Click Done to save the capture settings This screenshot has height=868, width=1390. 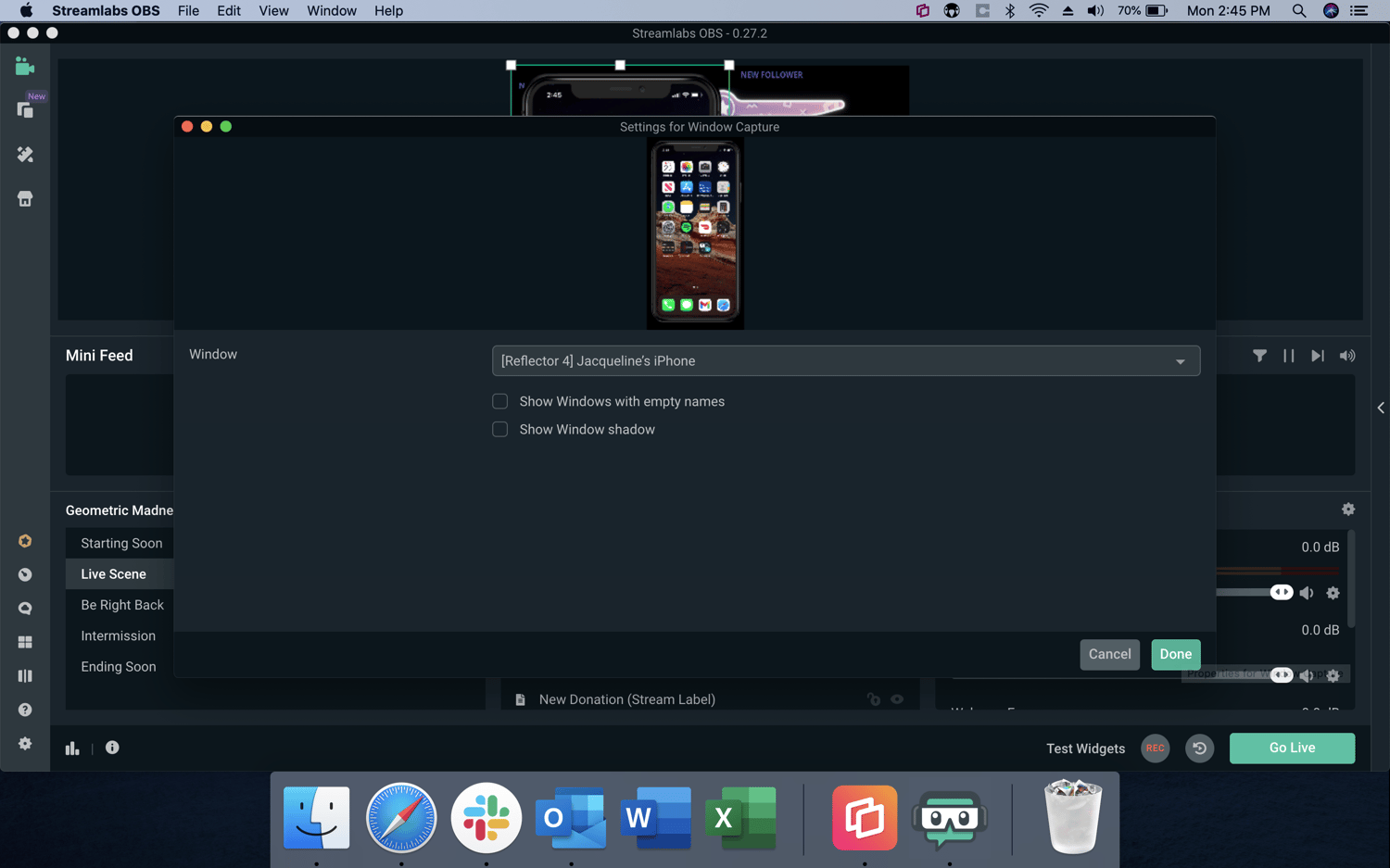[x=1175, y=654]
